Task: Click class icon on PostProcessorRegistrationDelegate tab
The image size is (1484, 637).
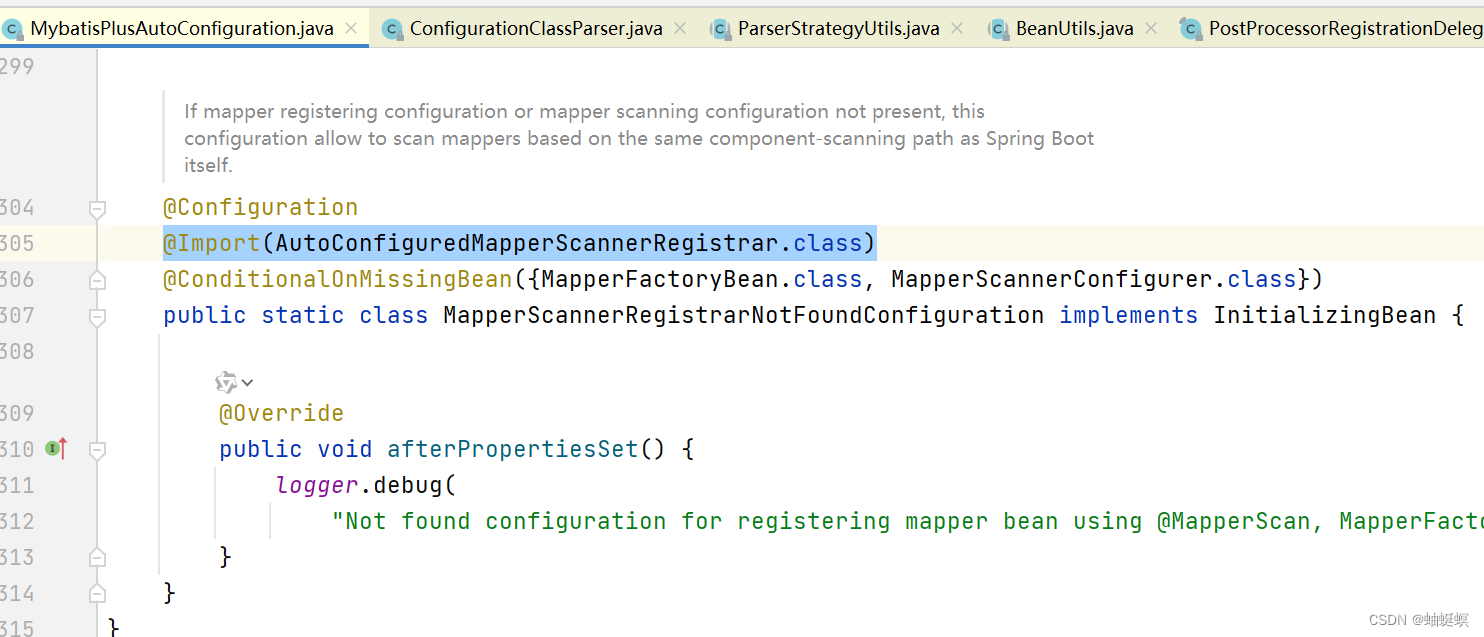Action: tap(1191, 29)
